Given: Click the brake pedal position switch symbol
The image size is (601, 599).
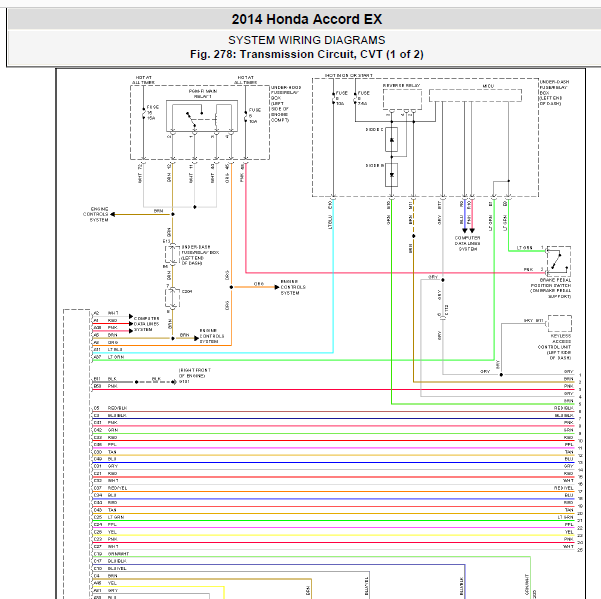Looking at the screenshot, I should [x=558, y=261].
